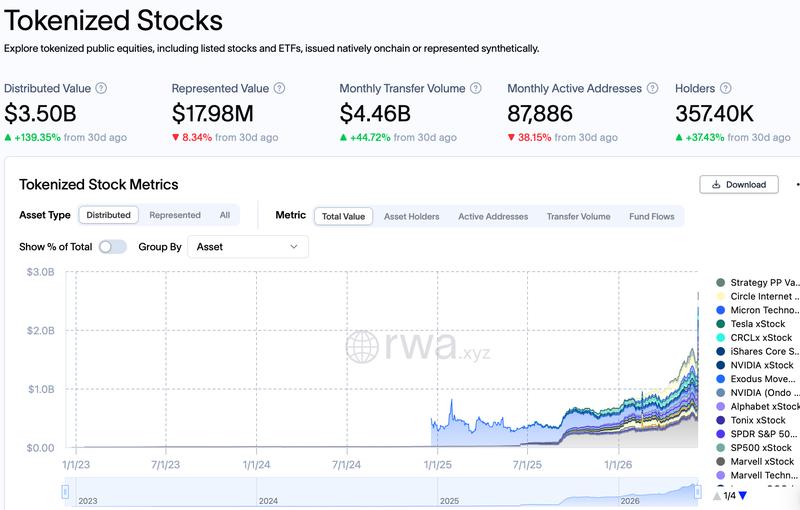Switch metric to Asset Holders
The image size is (800, 510).
click(412, 216)
